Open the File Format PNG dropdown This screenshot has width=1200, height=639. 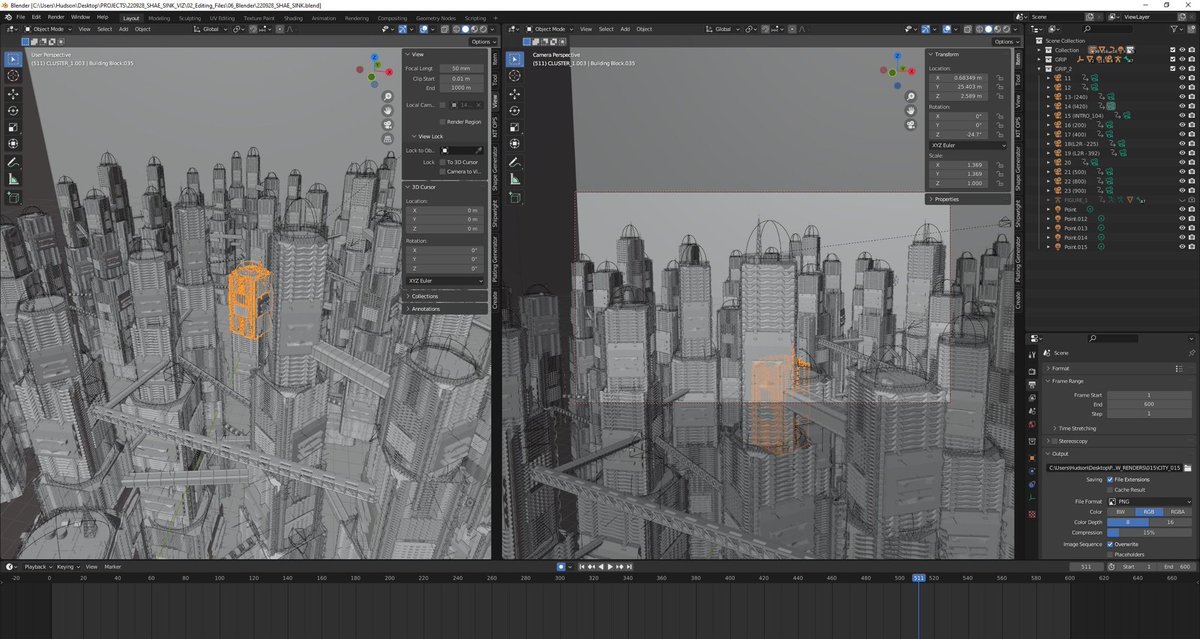pyautogui.click(x=1149, y=501)
